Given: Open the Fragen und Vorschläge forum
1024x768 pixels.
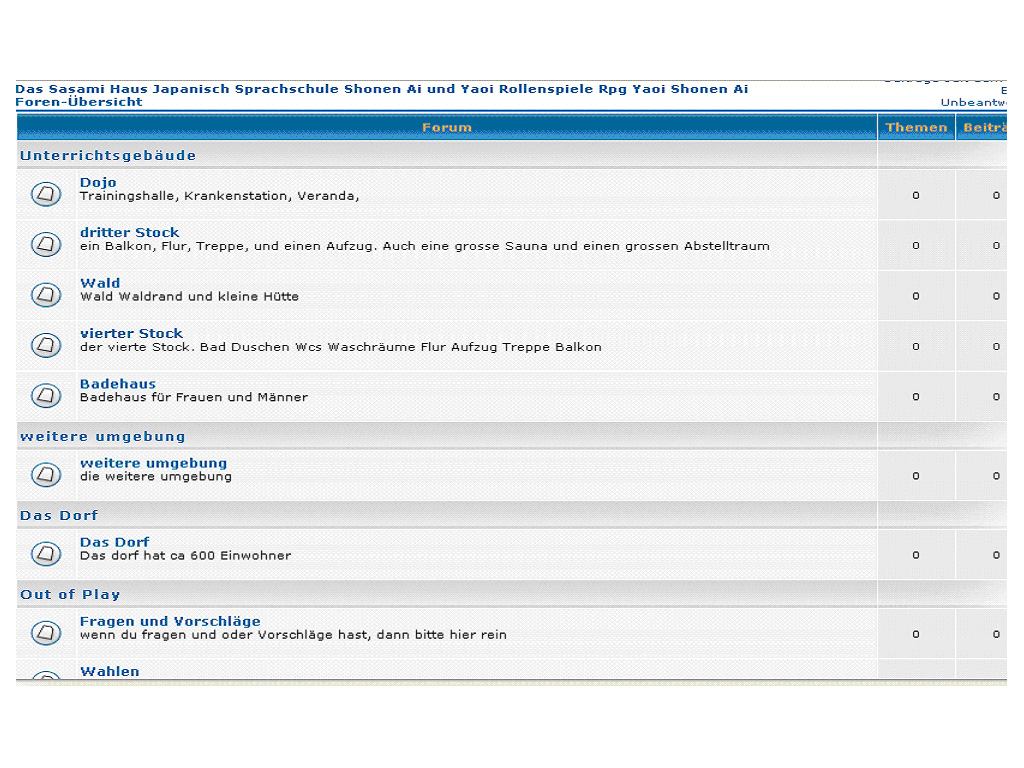Looking at the screenshot, I should (x=170, y=621).
